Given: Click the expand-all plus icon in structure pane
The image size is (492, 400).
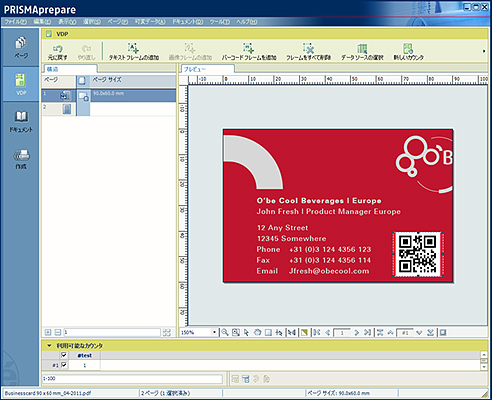Looking at the screenshot, I should coord(48,332).
